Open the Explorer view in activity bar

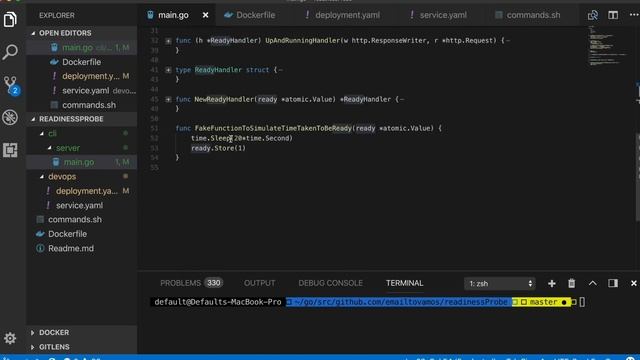pyautogui.click(x=10, y=19)
